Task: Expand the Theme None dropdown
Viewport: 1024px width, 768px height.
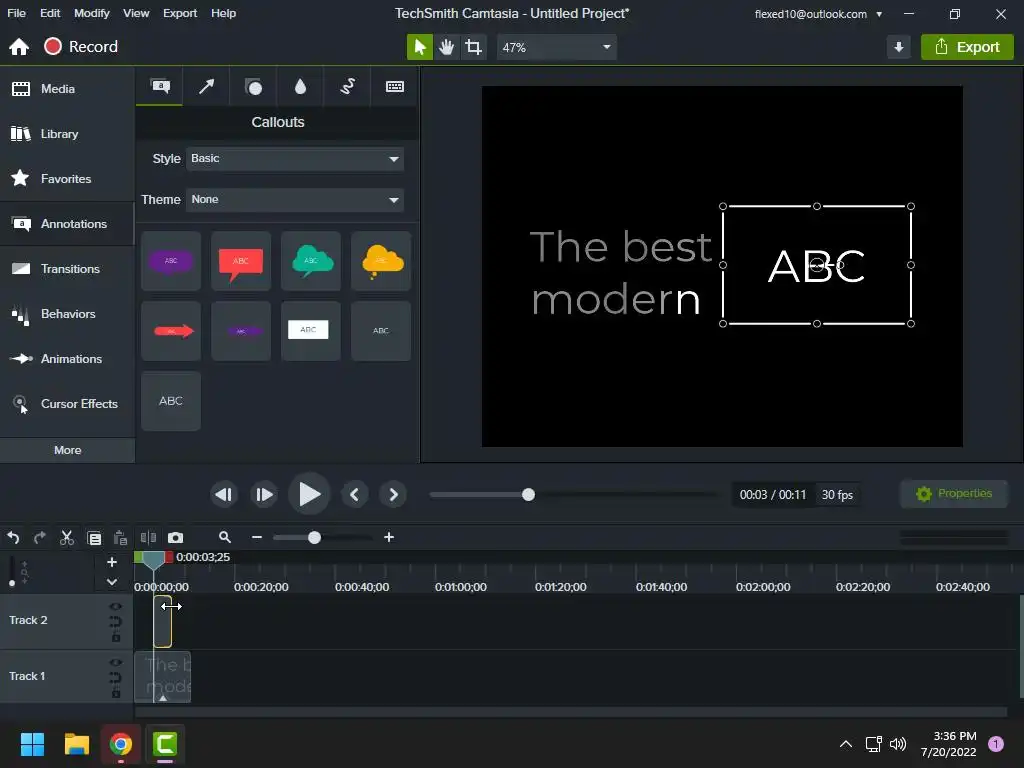Action: click(295, 200)
